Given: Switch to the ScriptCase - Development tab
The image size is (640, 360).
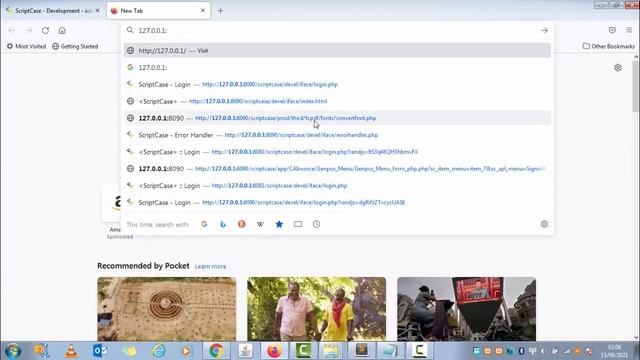Looking at the screenshot, I should [x=52, y=11].
